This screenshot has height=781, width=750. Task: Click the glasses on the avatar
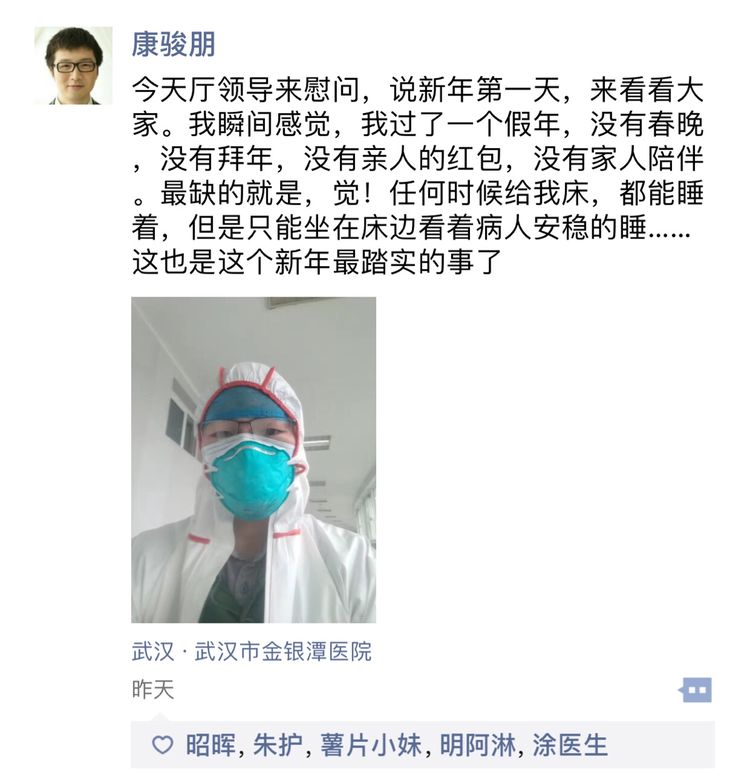(75, 66)
